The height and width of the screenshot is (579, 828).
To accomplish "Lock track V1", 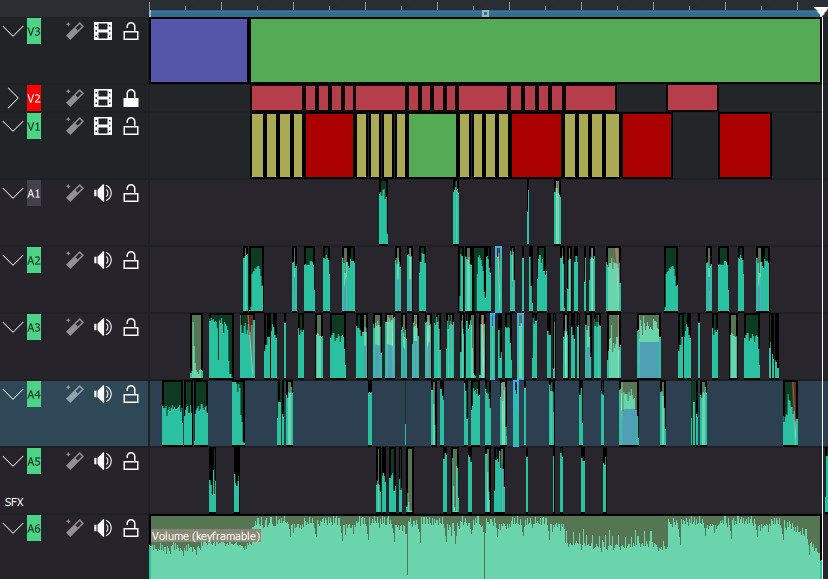I will 131,126.
